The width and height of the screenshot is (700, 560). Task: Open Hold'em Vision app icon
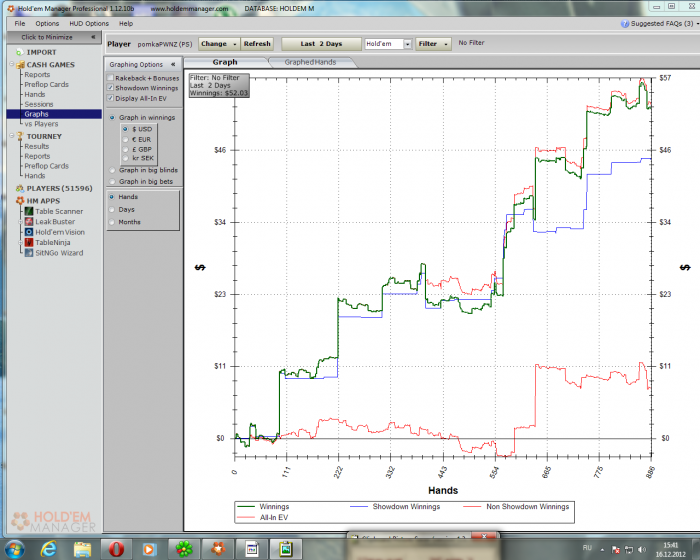[x=28, y=232]
